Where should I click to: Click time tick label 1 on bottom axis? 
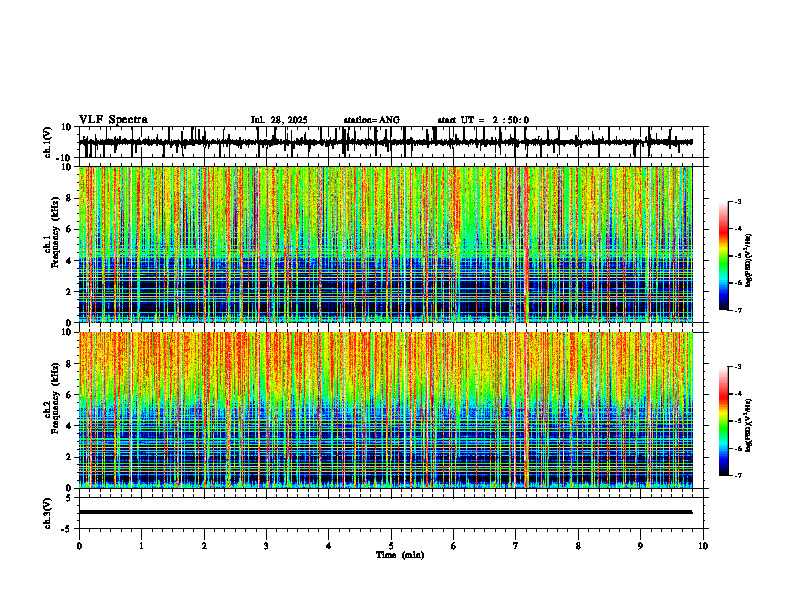pos(141,546)
